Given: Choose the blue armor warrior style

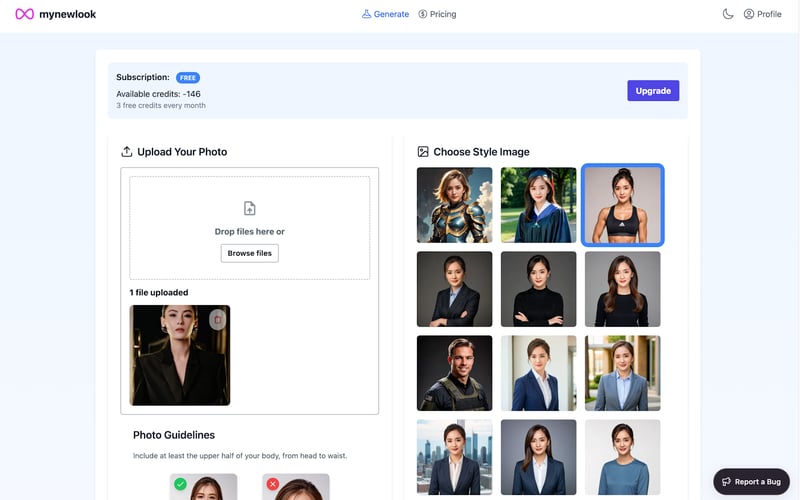Looking at the screenshot, I should coord(455,205).
